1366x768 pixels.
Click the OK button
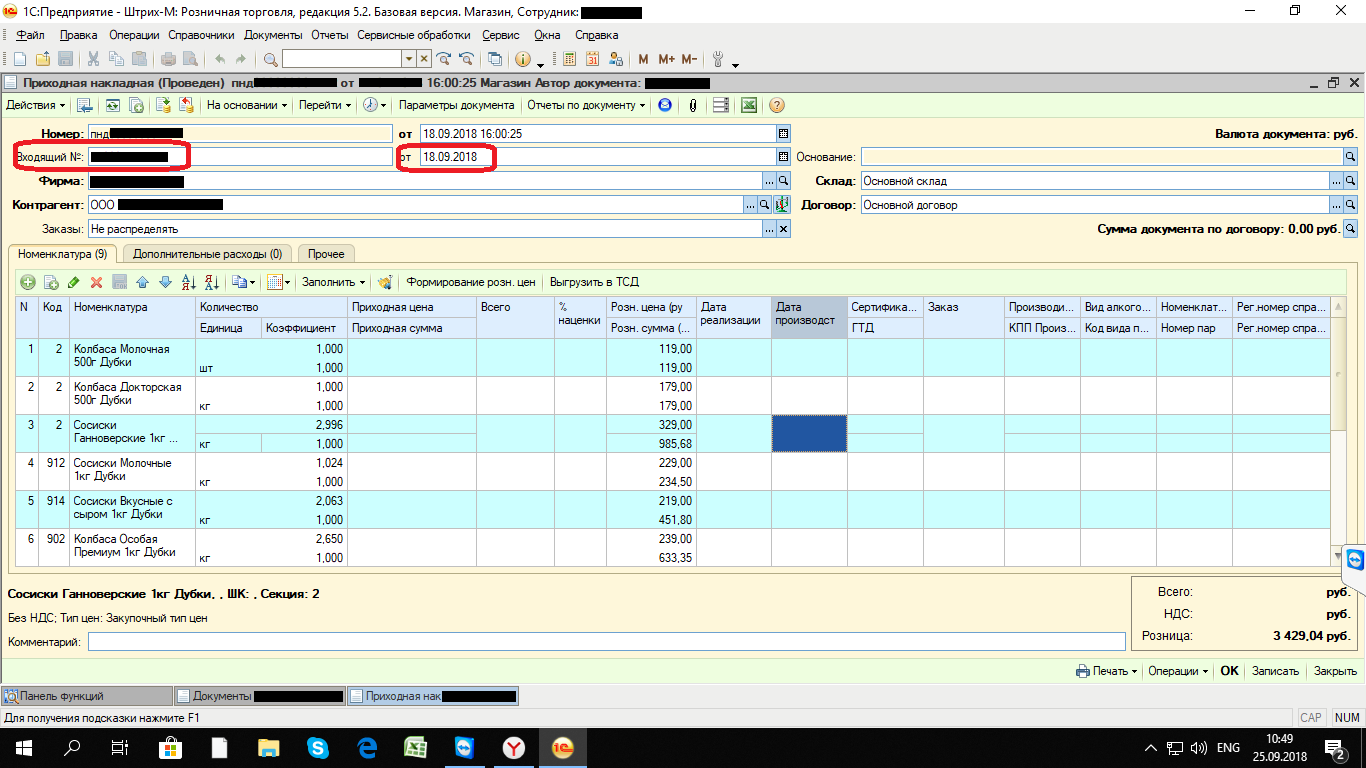1230,671
